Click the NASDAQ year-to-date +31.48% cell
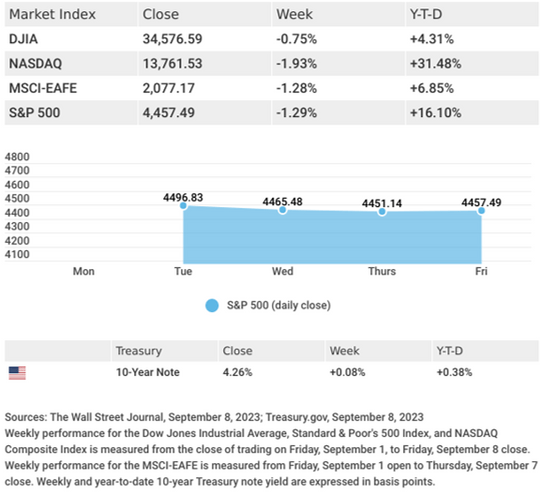Screen dimensions: 540x493 click(435, 64)
